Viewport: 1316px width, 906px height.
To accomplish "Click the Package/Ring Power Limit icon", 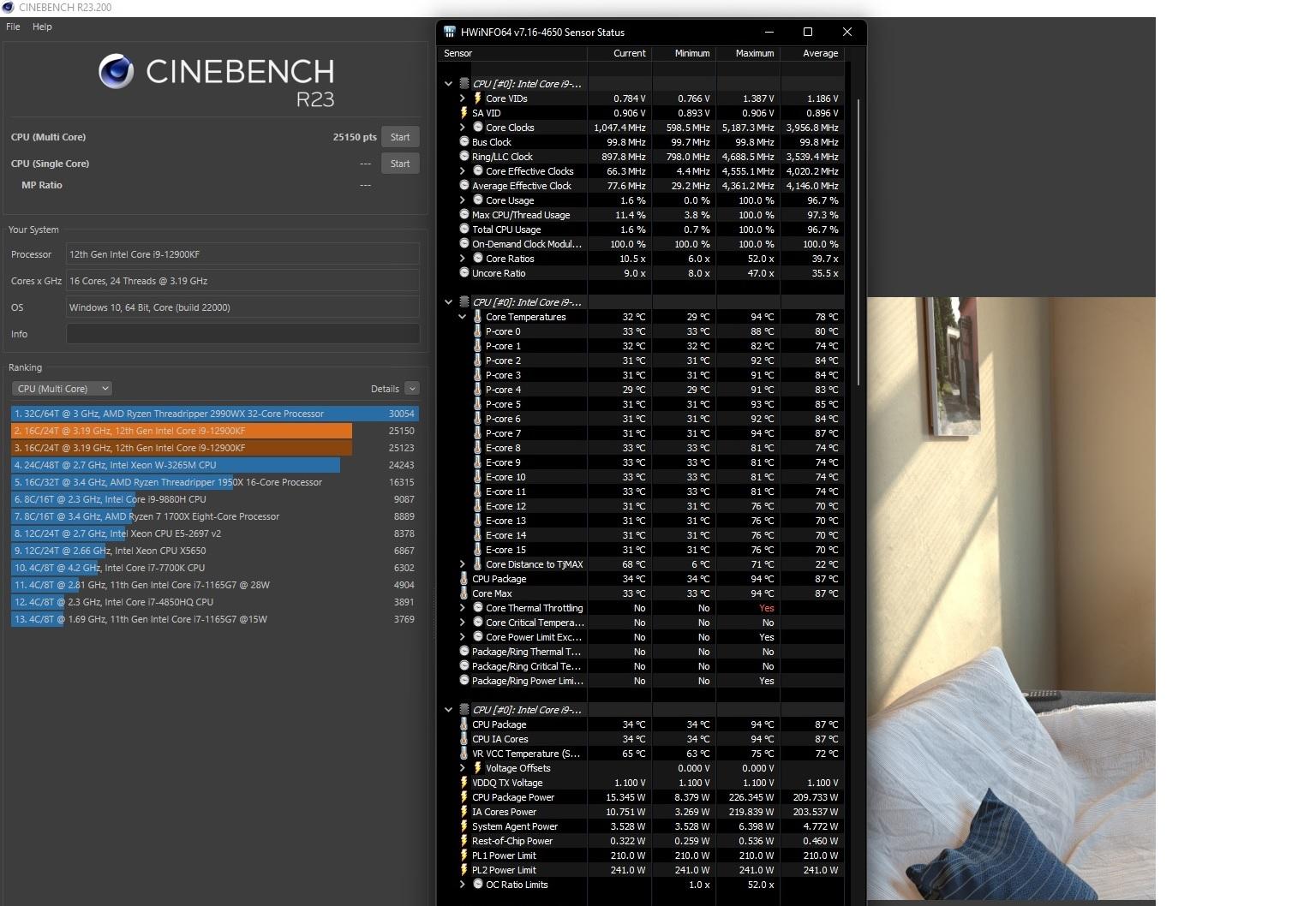I will [x=464, y=681].
